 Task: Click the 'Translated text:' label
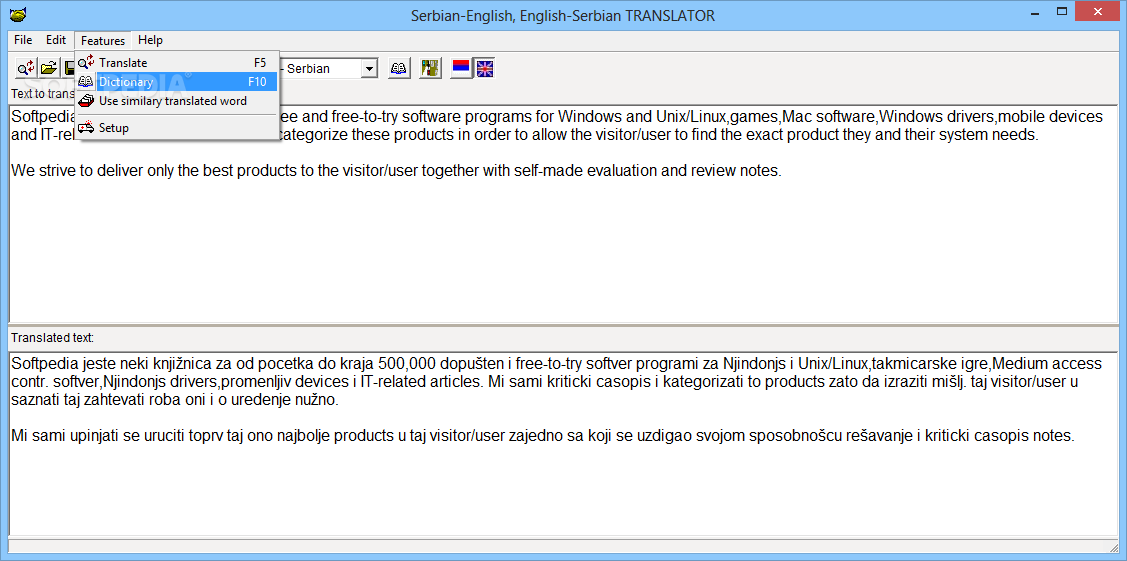[52, 337]
